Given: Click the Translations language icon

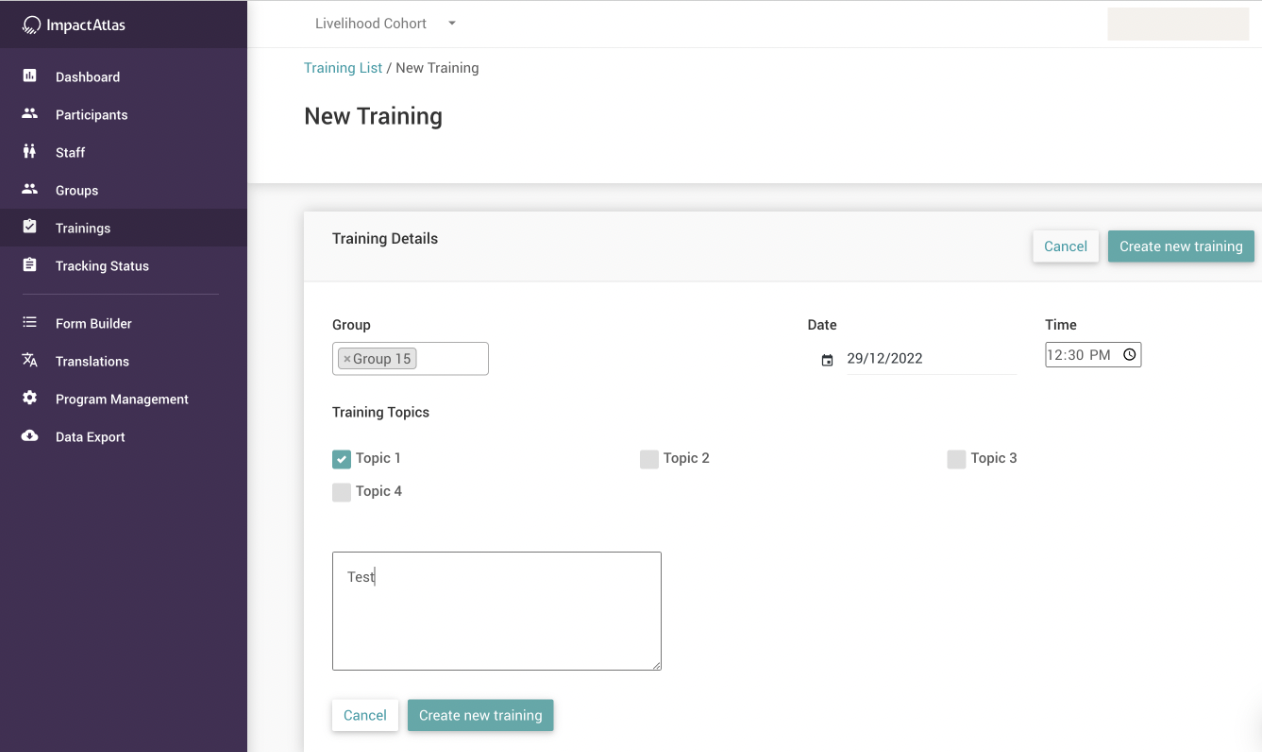Looking at the screenshot, I should pos(30,361).
